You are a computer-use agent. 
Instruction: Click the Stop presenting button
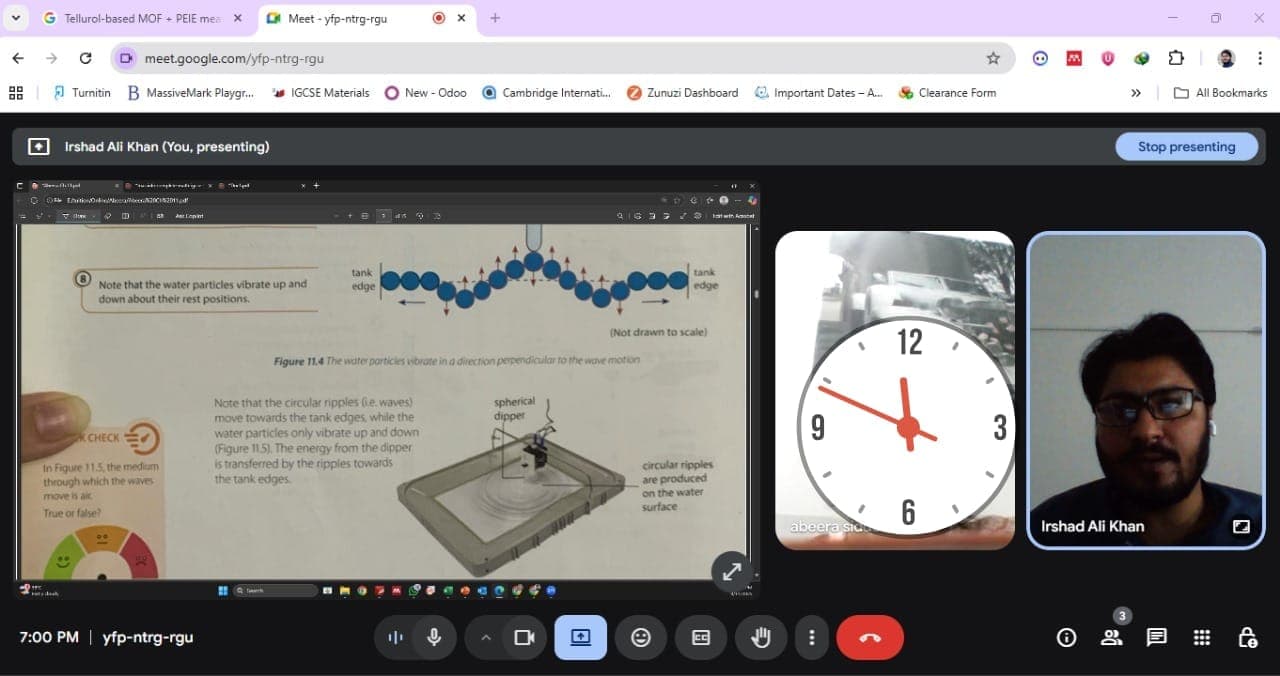pyautogui.click(x=1186, y=146)
